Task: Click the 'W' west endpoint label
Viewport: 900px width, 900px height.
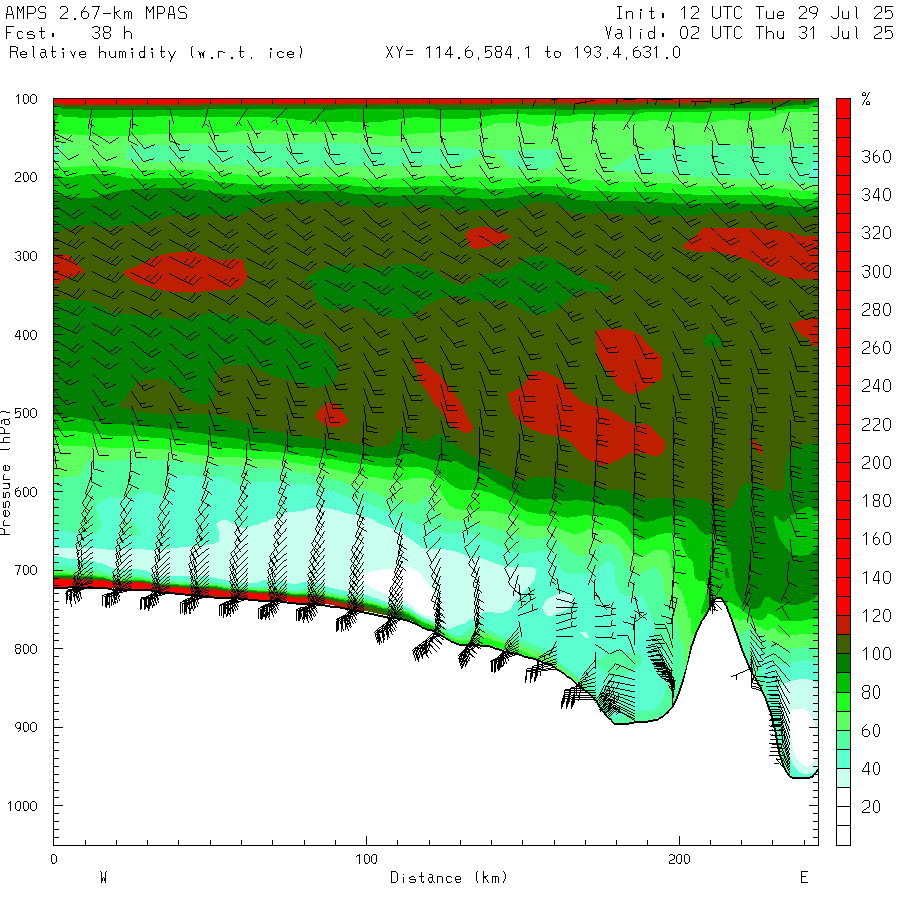Action: coord(103,877)
